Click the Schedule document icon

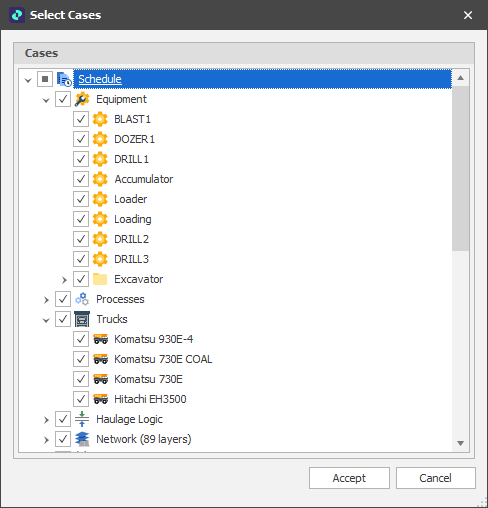click(x=64, y=79)
